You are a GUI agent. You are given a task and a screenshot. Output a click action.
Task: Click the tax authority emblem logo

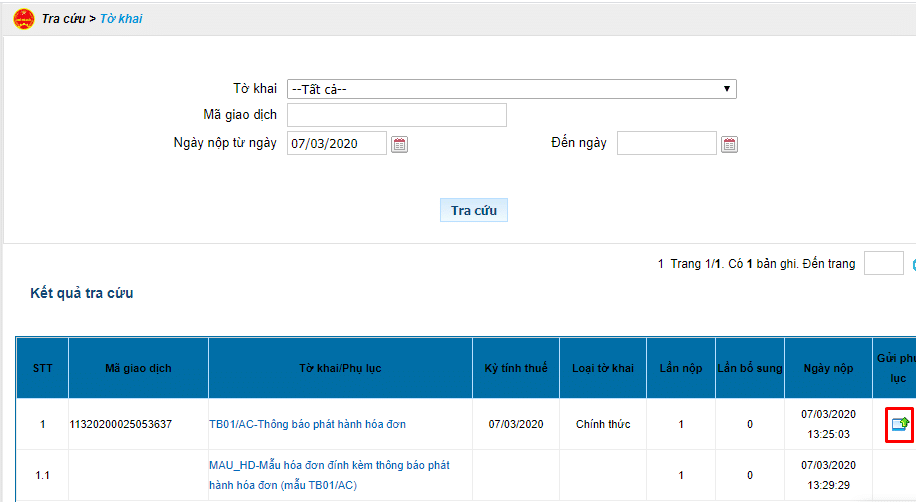click(22, 18)
